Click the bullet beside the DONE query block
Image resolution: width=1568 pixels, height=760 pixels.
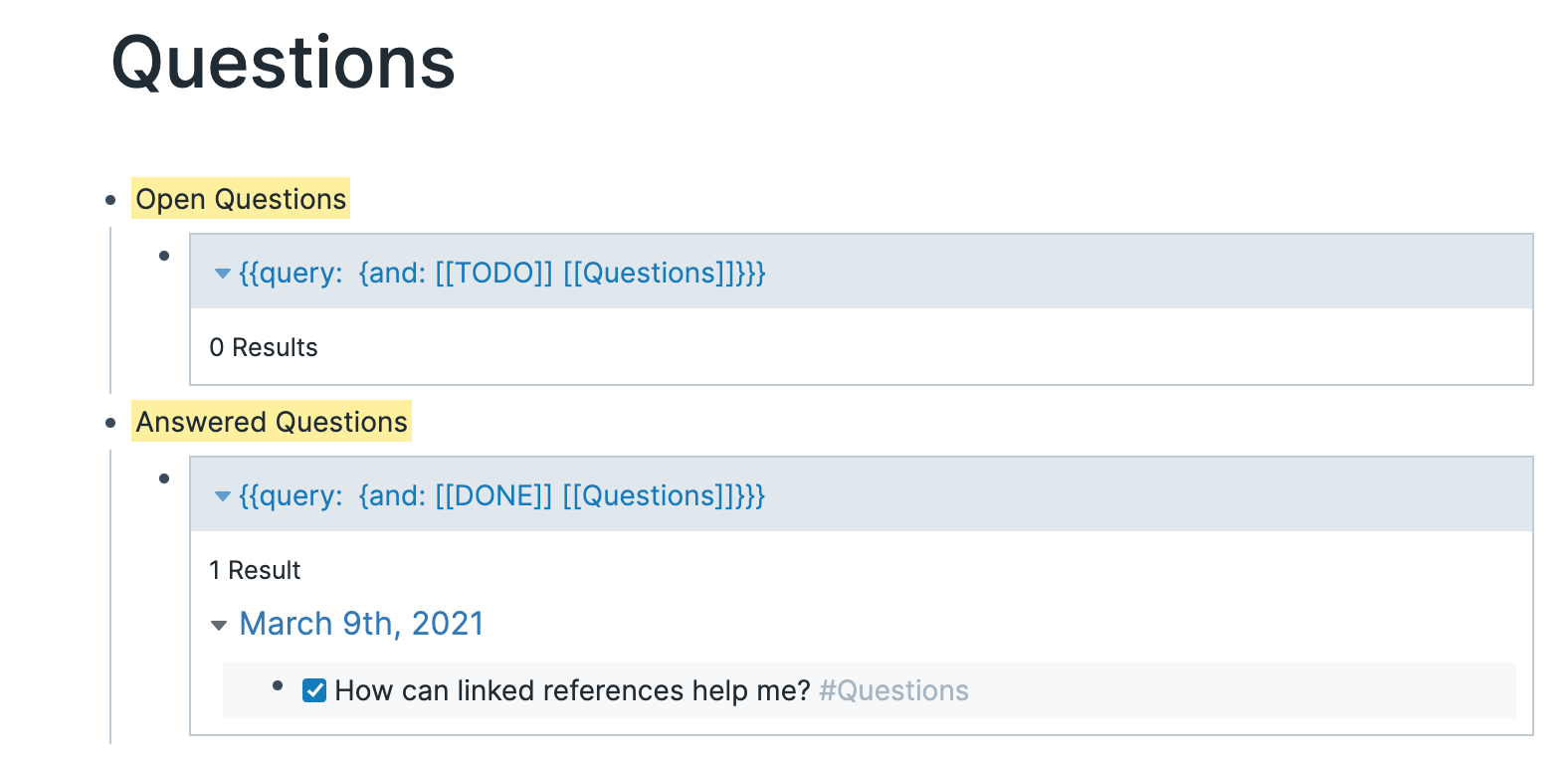[164, 478]
